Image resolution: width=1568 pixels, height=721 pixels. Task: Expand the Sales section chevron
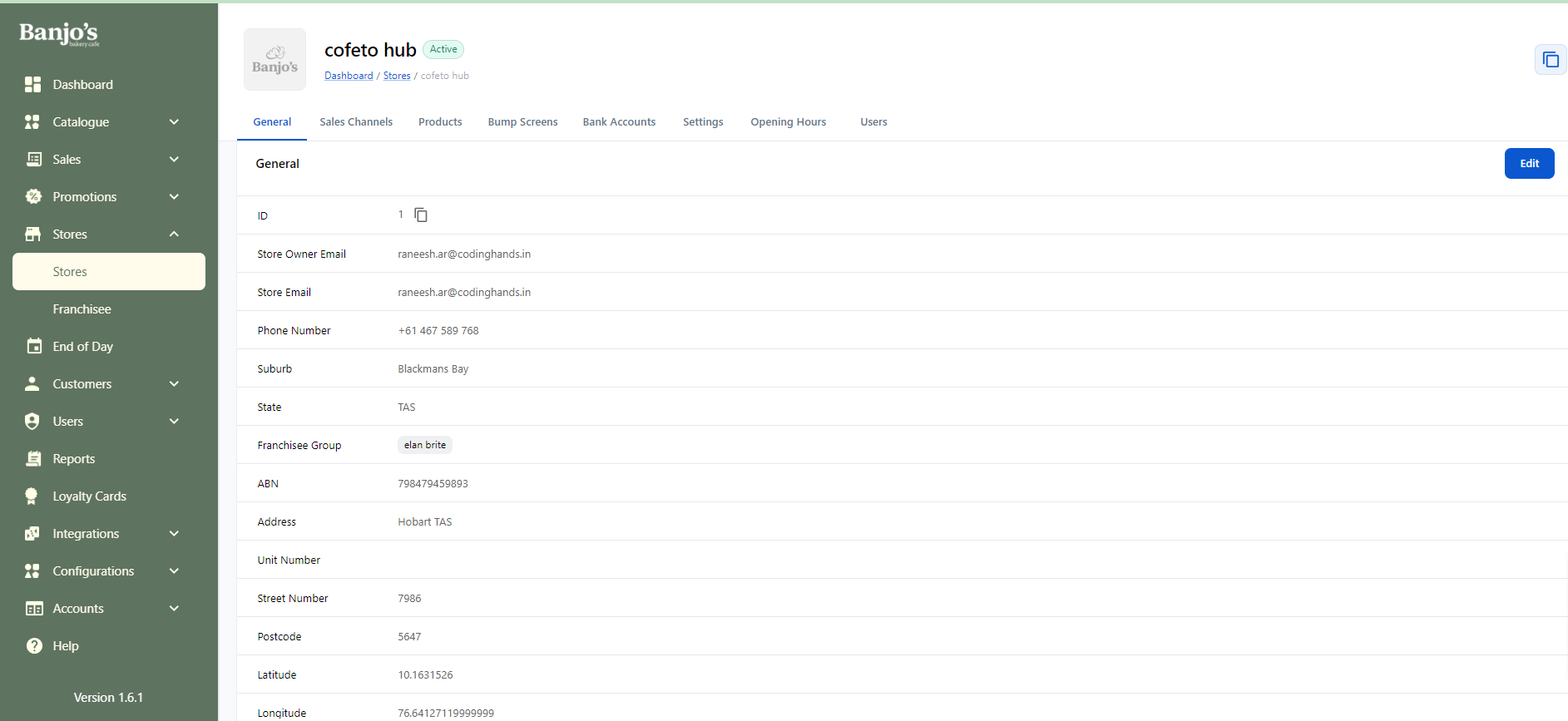[174, 160]
